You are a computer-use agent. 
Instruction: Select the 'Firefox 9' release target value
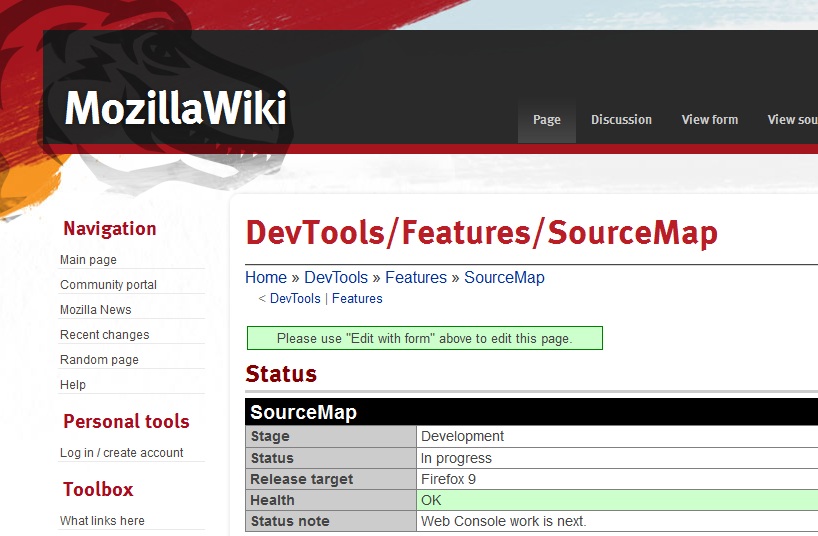[448, 479]
